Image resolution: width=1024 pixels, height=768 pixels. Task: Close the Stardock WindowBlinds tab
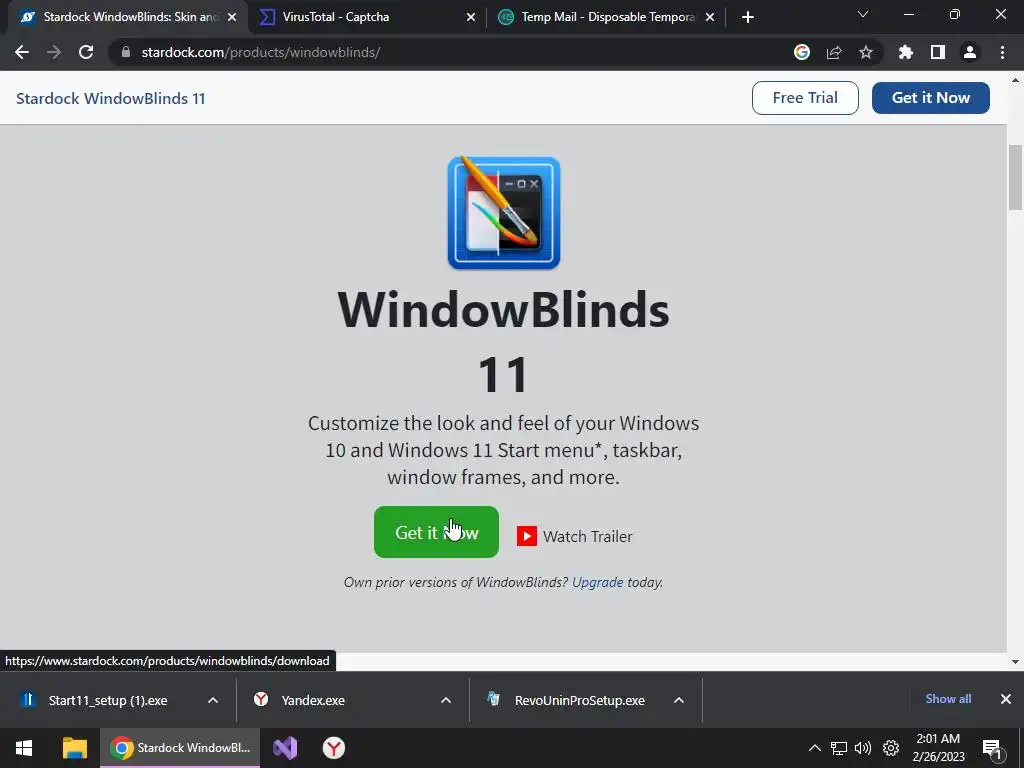coord(232,17)
